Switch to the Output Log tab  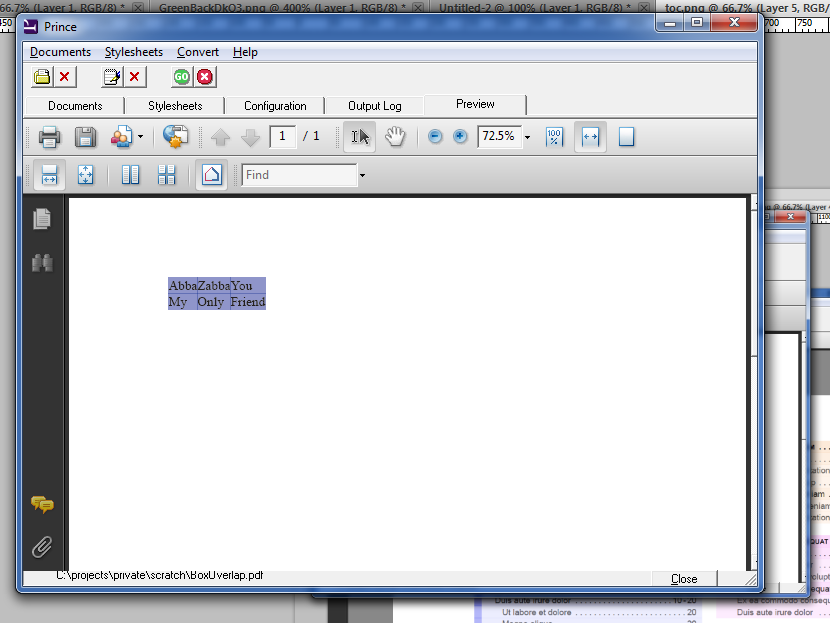pos(375,106)
